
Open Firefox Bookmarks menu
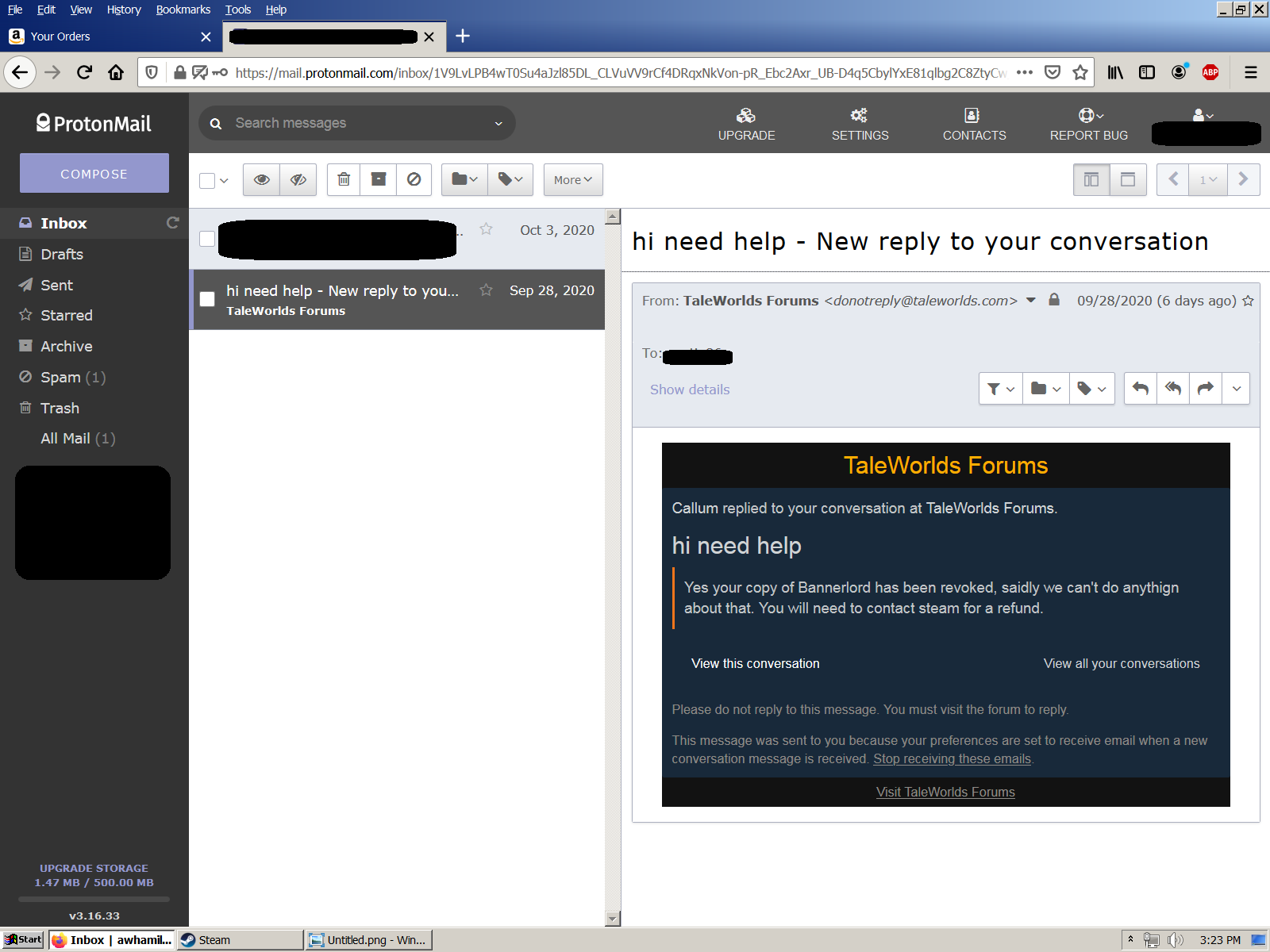coord(183,10)
